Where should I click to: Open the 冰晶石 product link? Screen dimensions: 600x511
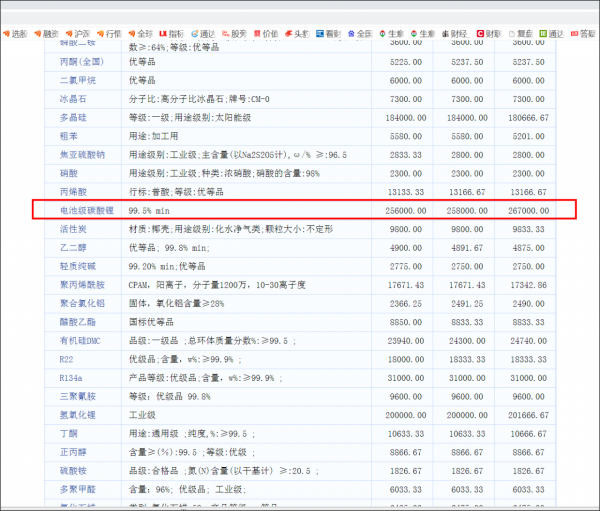(73, 99)
